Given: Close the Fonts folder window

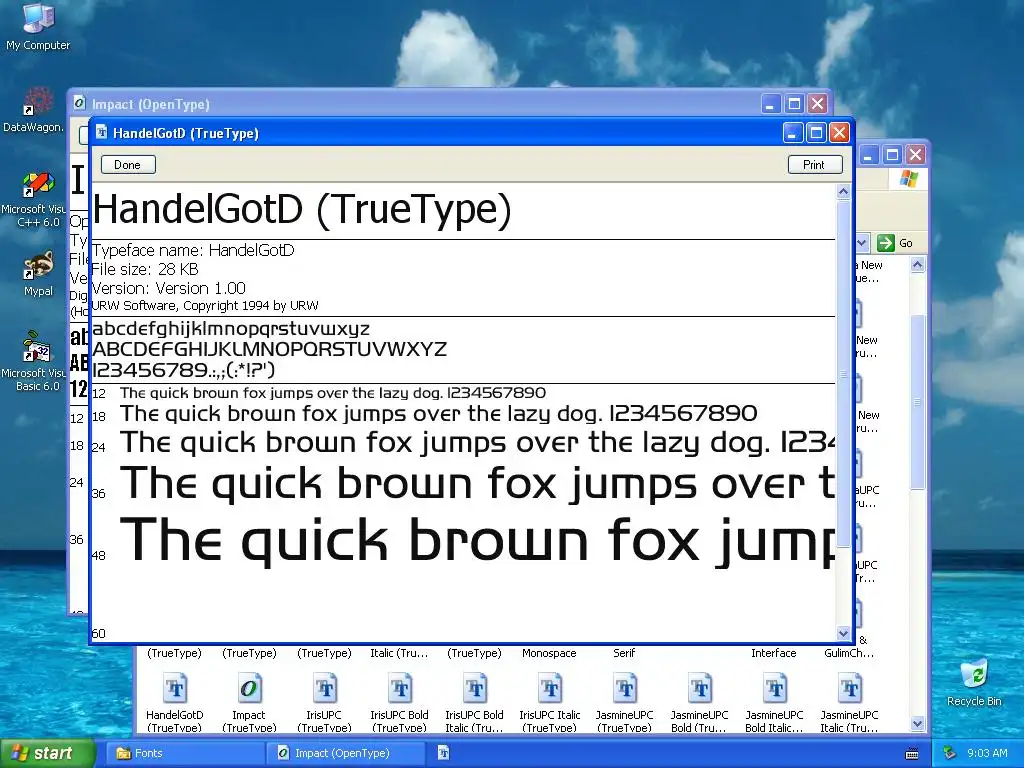Looking at the screenshot, I should tap(916, 155).
